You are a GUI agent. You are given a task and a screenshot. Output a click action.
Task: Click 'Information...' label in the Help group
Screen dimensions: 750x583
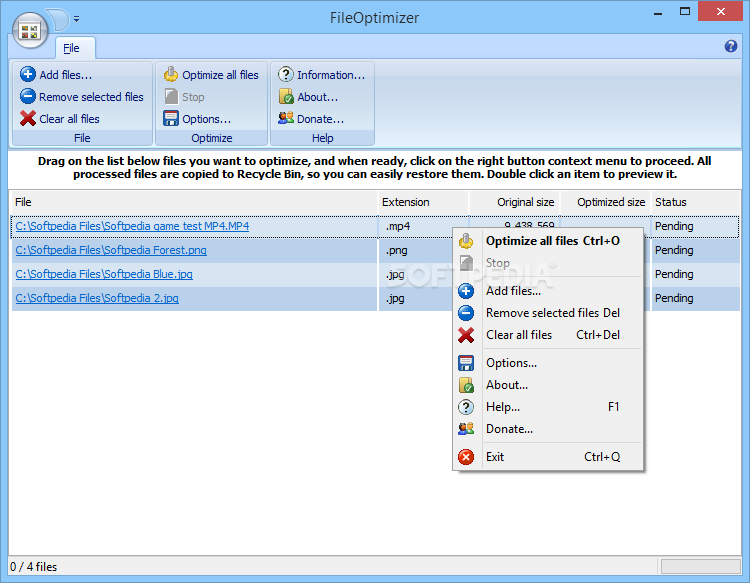(x=331, y=75)
